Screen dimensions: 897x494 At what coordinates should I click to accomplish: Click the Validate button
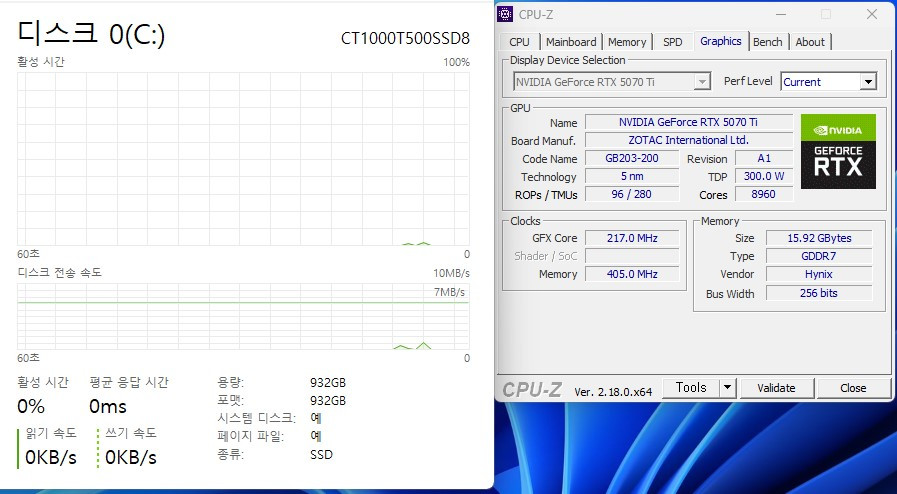click(x=776, y=388)
